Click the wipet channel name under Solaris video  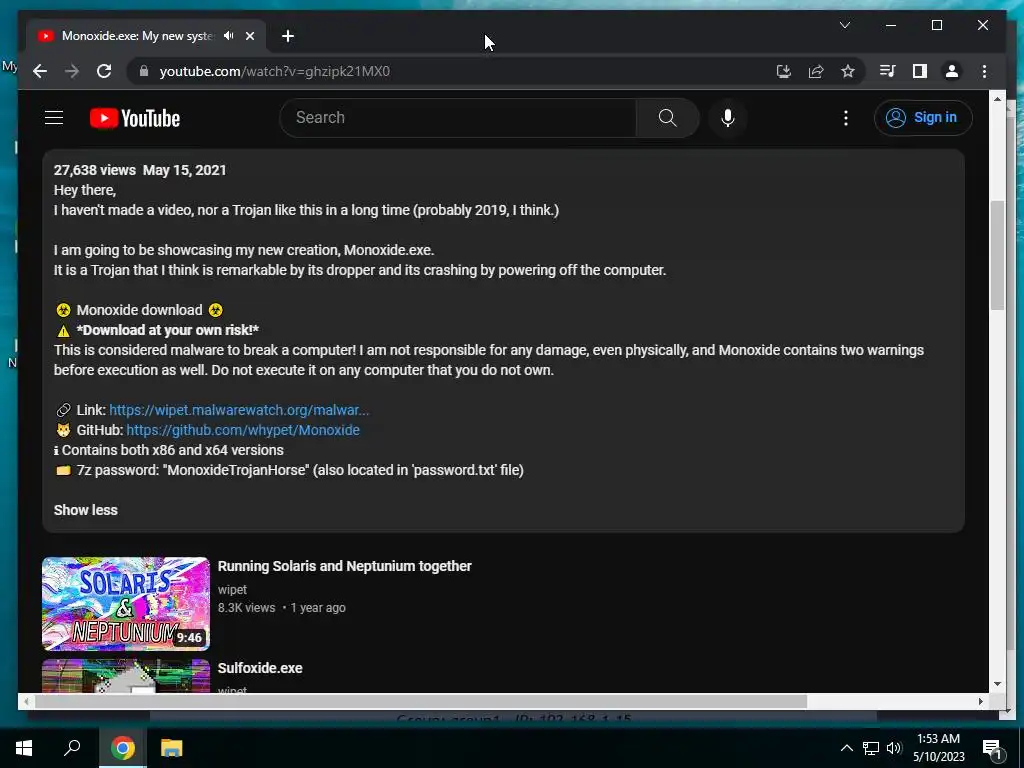pos(232,589)
